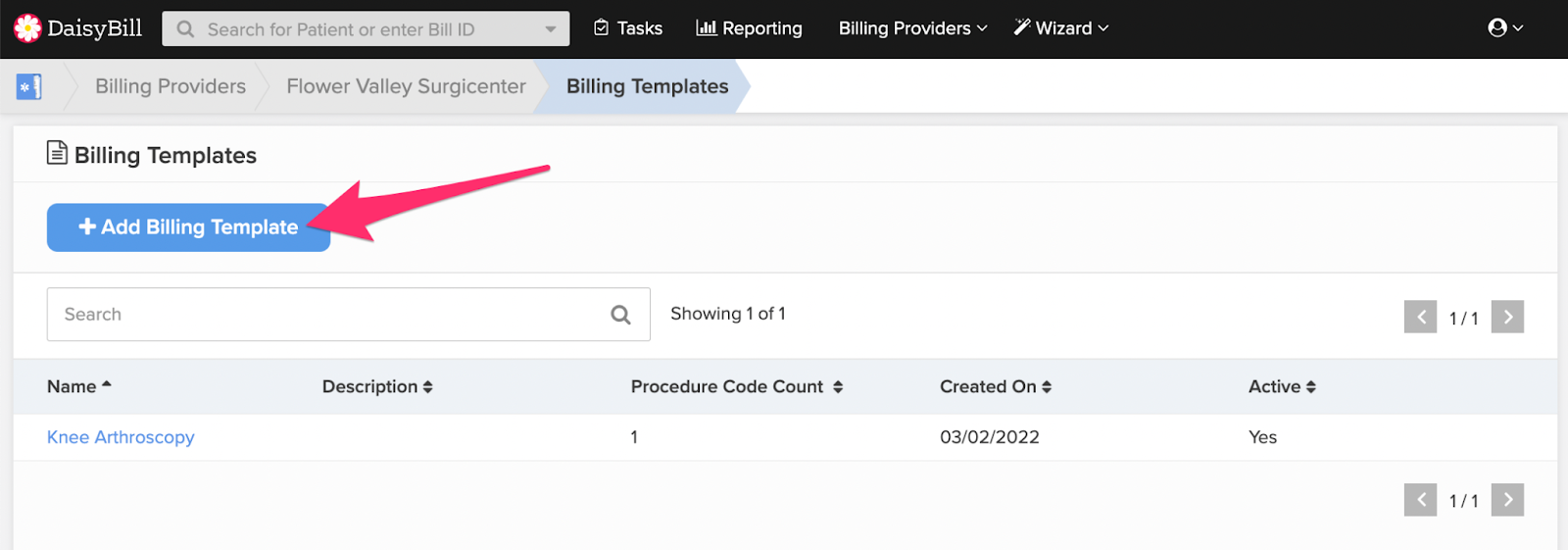Open the patient search dropdown arrow
The width and height of the screenshot is (1568, 550).
(551, 29)
